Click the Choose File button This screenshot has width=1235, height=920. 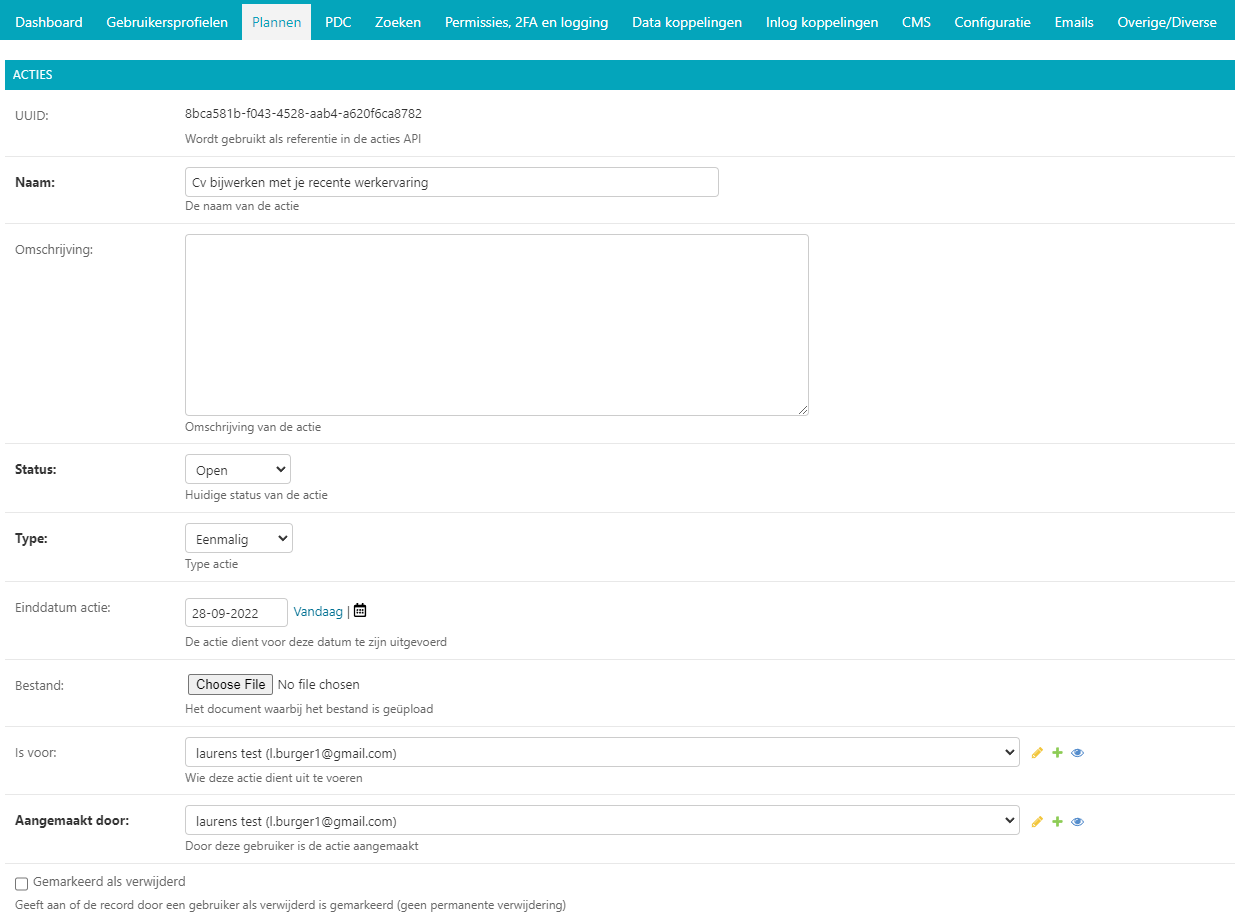[x=231, y=685]
